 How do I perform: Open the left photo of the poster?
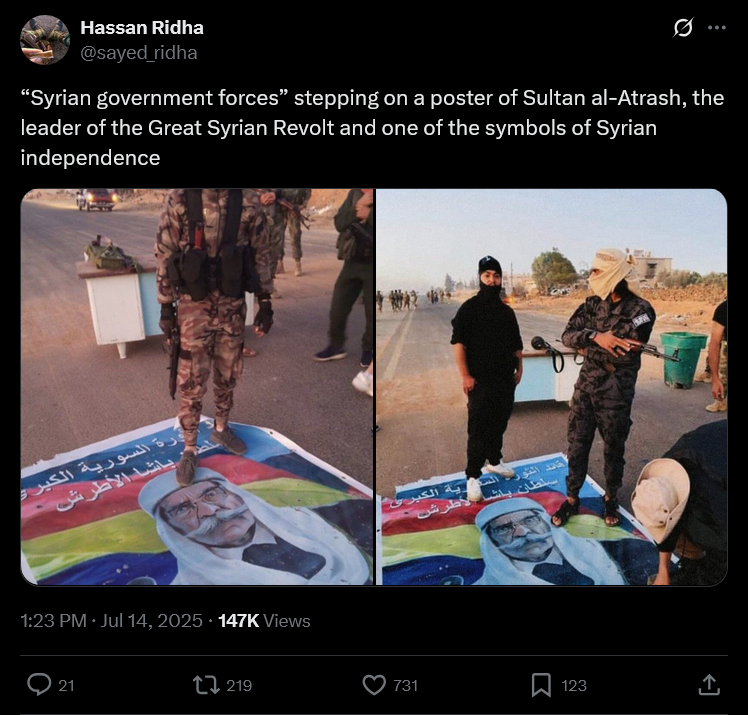[197, 387]
